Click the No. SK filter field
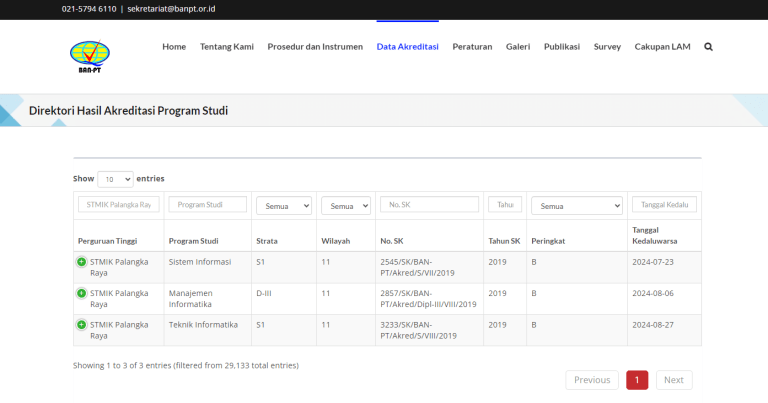The height and width of the screenshot is (403, 768). 429,204
